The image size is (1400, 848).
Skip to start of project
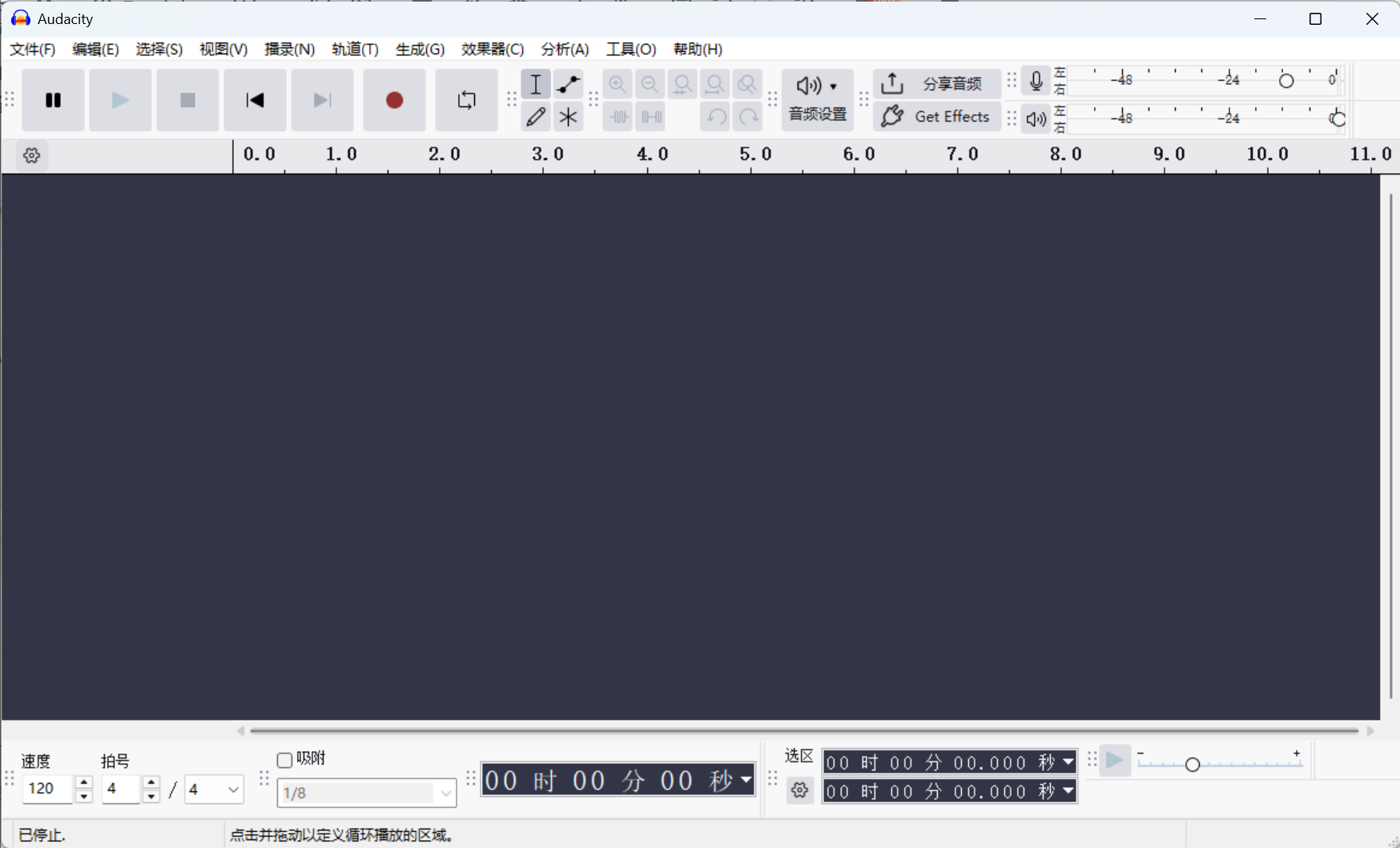(255, 100)
